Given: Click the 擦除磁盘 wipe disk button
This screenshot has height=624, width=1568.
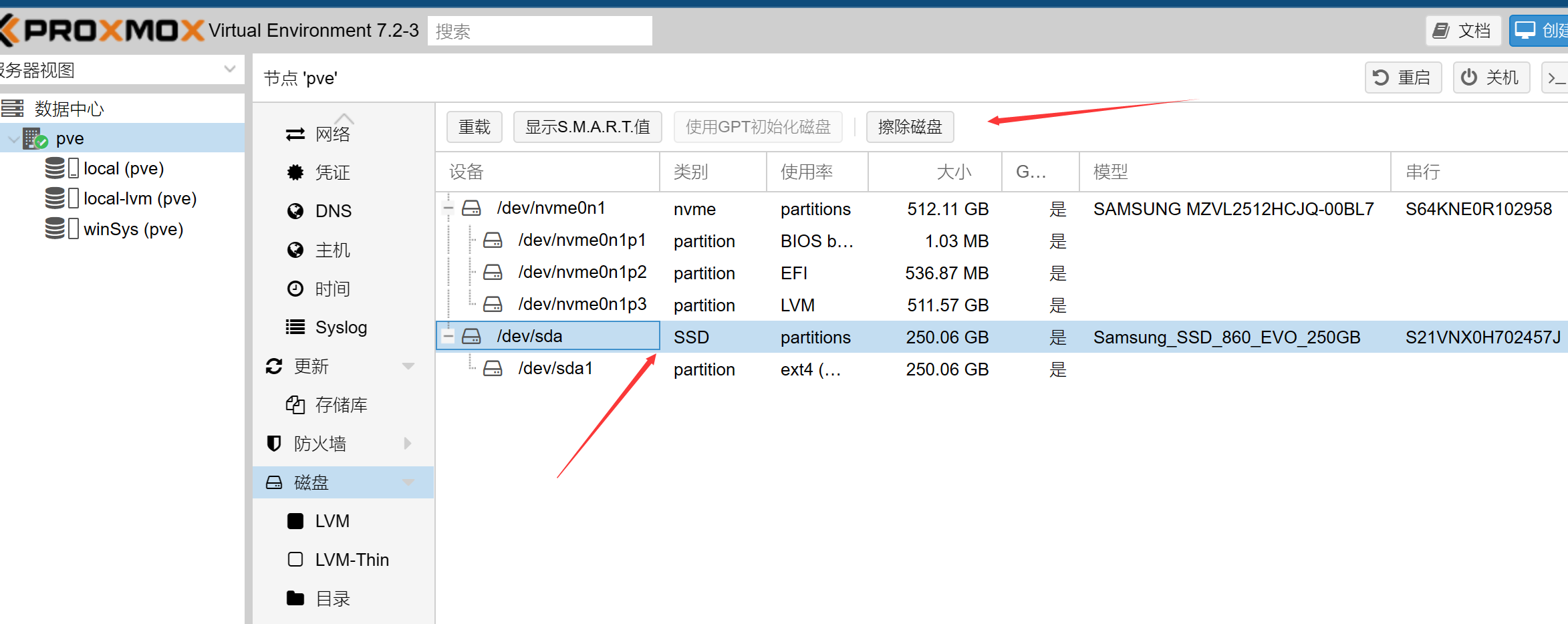Looking at the screenshot, I should pos(910,127).
